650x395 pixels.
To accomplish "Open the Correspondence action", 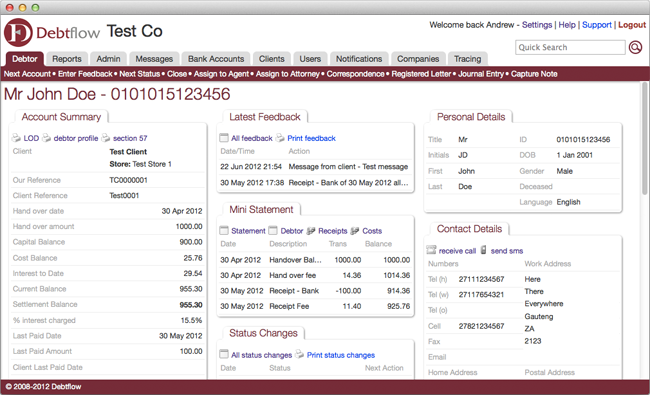I will [x=355, y=74].
